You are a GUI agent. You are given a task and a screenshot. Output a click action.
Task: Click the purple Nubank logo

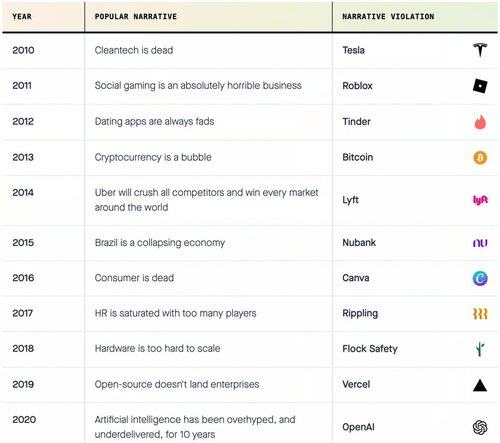point(480,243)
